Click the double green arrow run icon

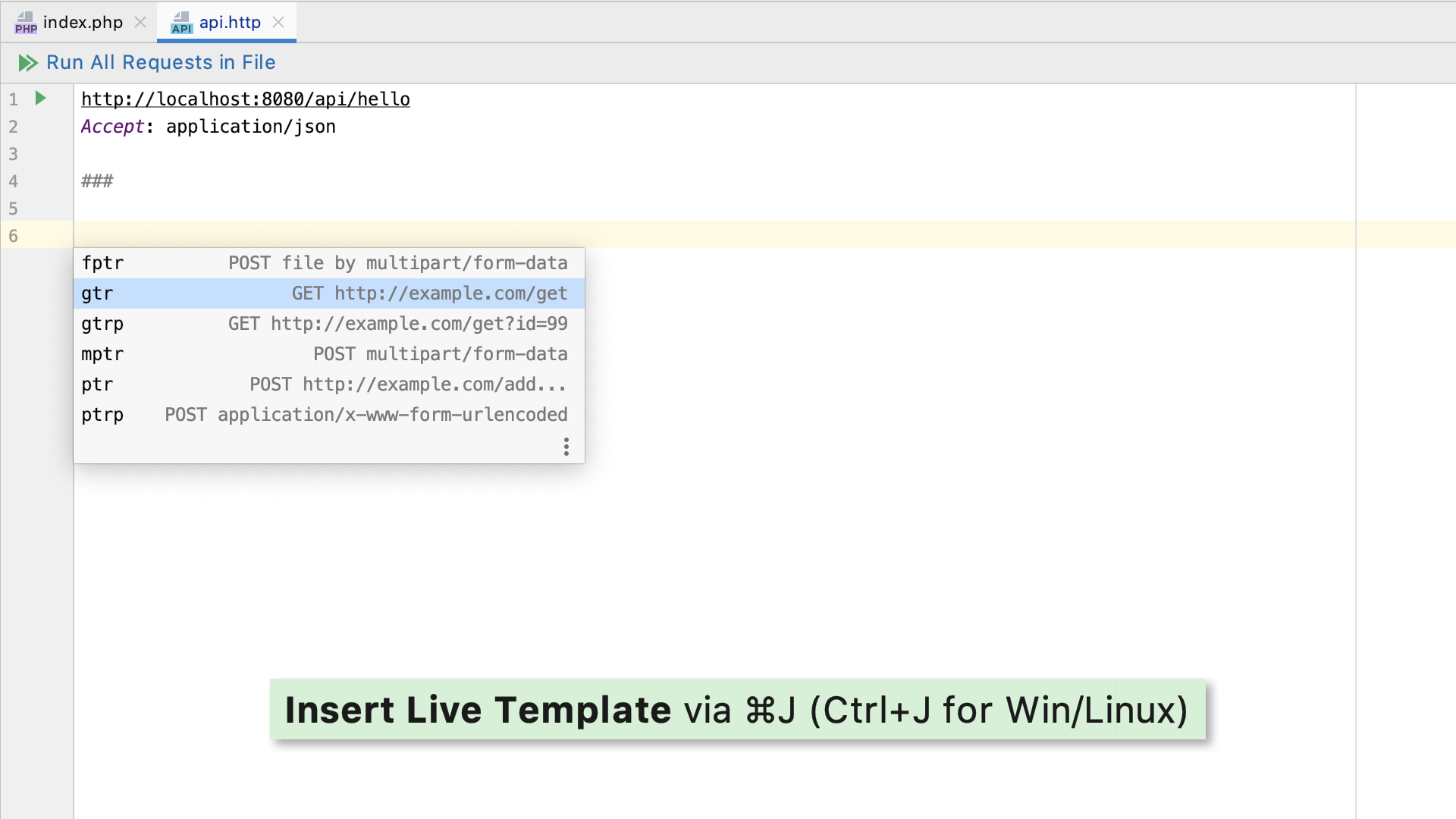point(28,63)
